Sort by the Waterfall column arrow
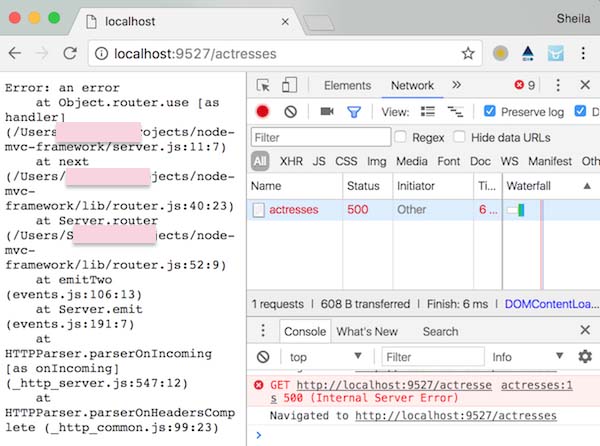 pyautogui.click(x=587, y=186)
